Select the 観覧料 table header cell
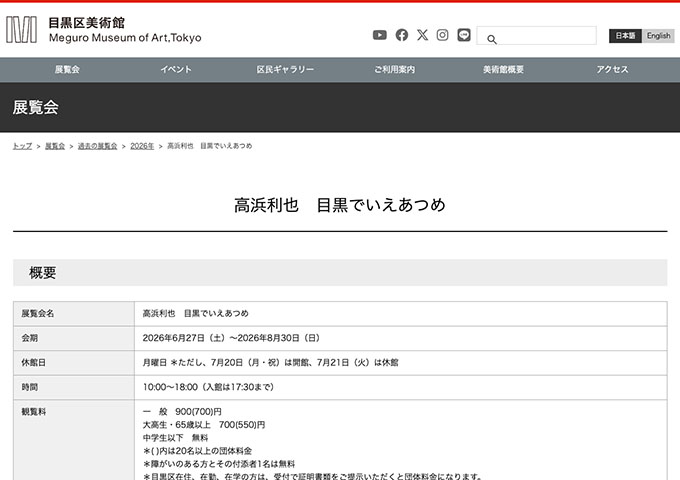This screenshot has height=480, width=680. tap(74, 440)
